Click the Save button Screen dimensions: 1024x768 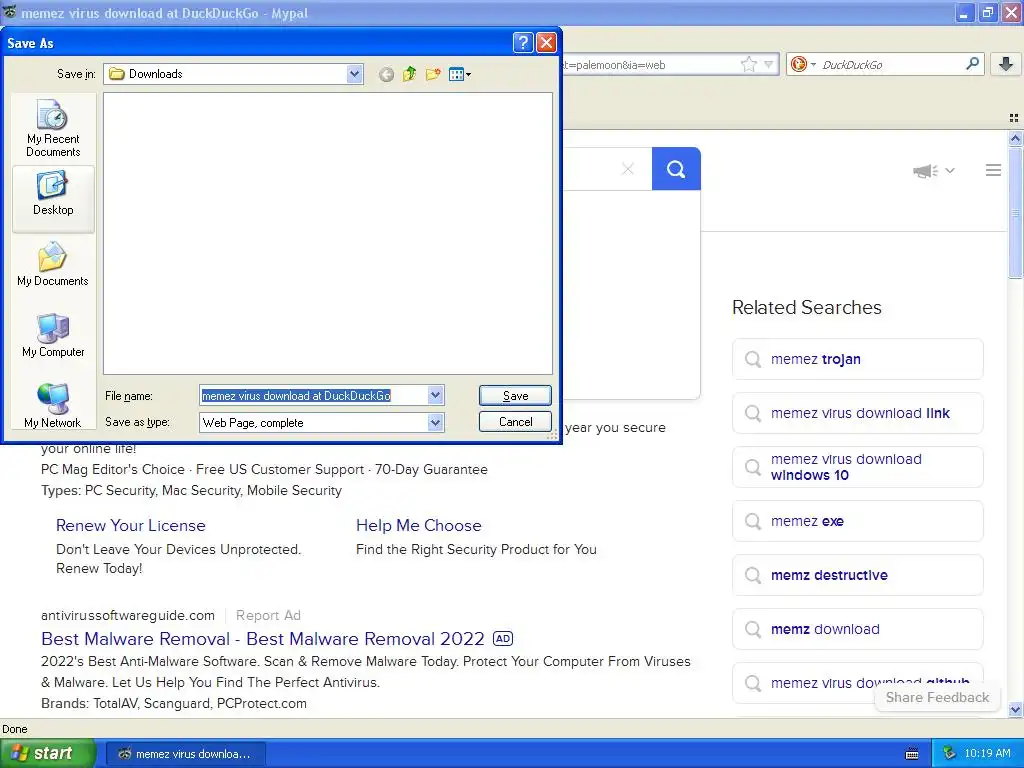(515, 395)
